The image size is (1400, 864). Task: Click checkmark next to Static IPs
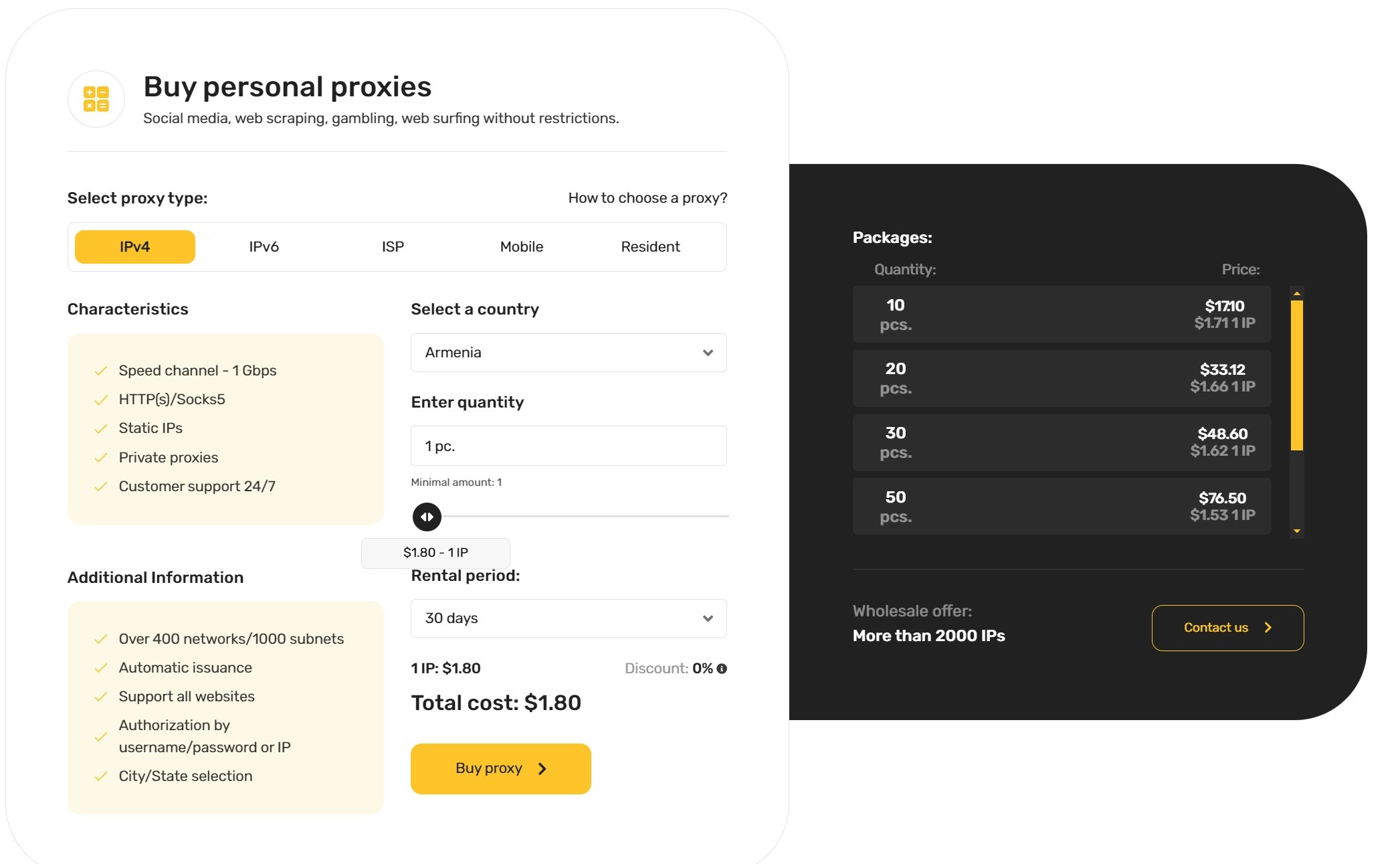click(x=101, y=429)
